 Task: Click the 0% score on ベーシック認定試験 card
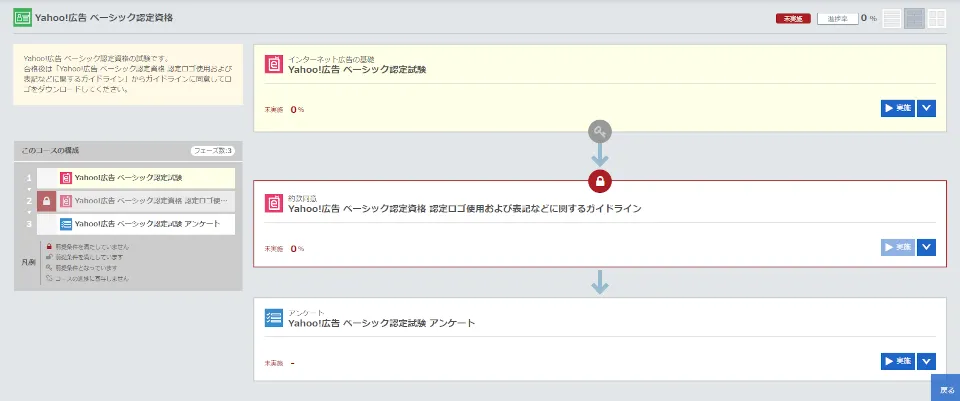[x=297, y=110]
